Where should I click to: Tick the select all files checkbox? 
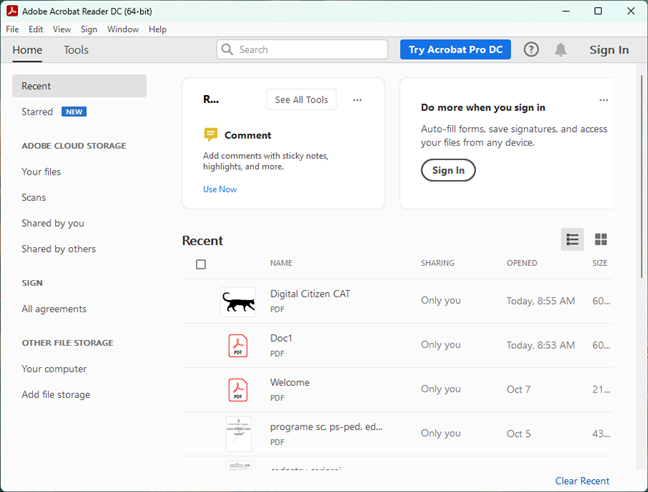tap(201, 264)
